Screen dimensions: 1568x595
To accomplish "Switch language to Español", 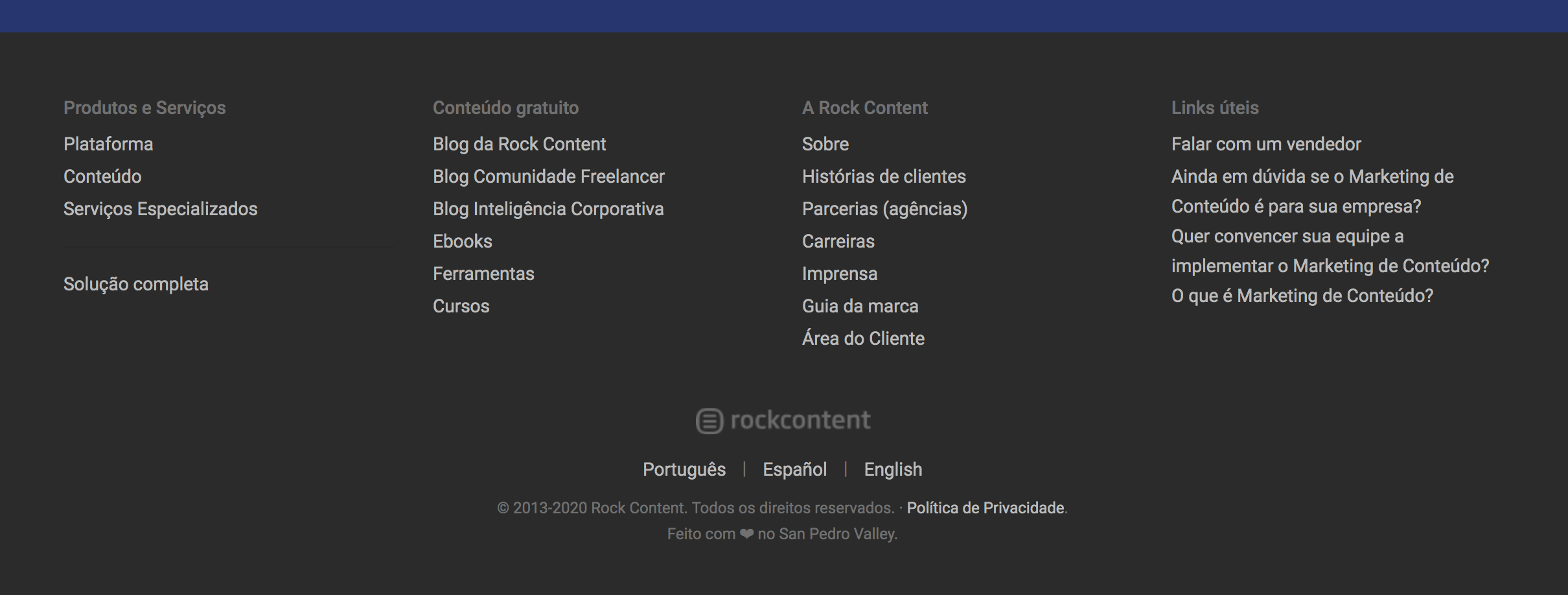I will coord(794,469).
